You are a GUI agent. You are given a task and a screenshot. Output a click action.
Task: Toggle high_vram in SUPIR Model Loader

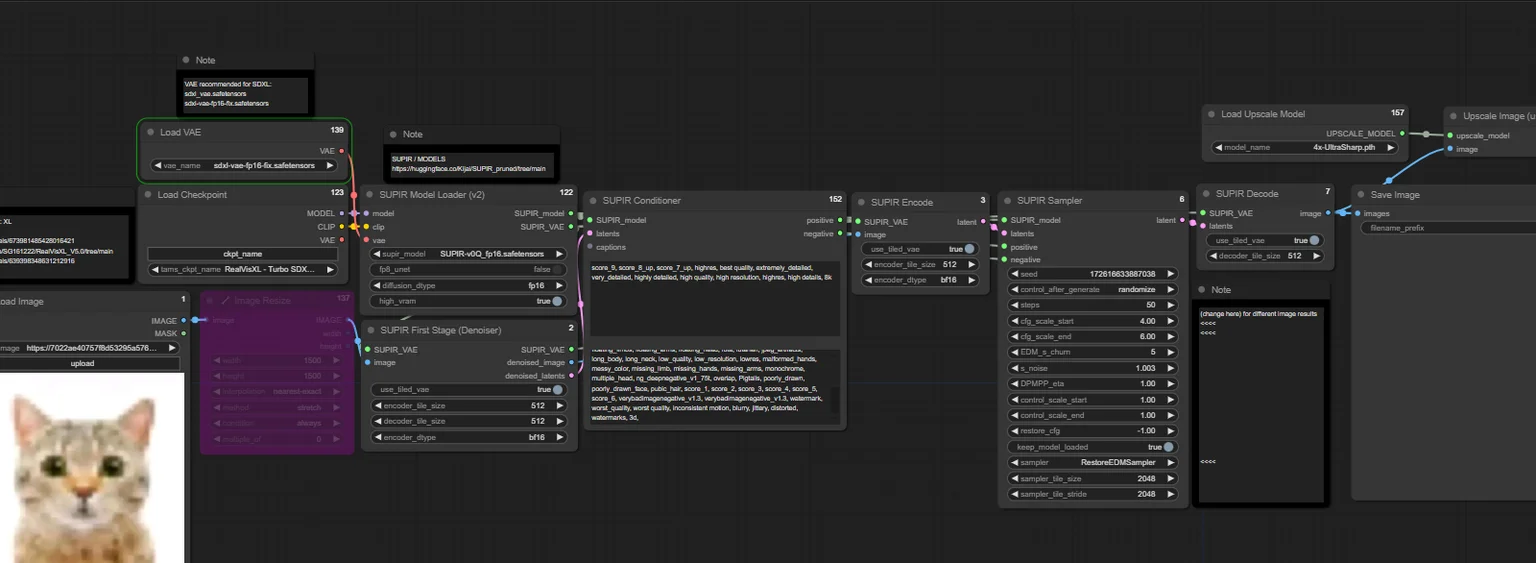click(468, 301)
